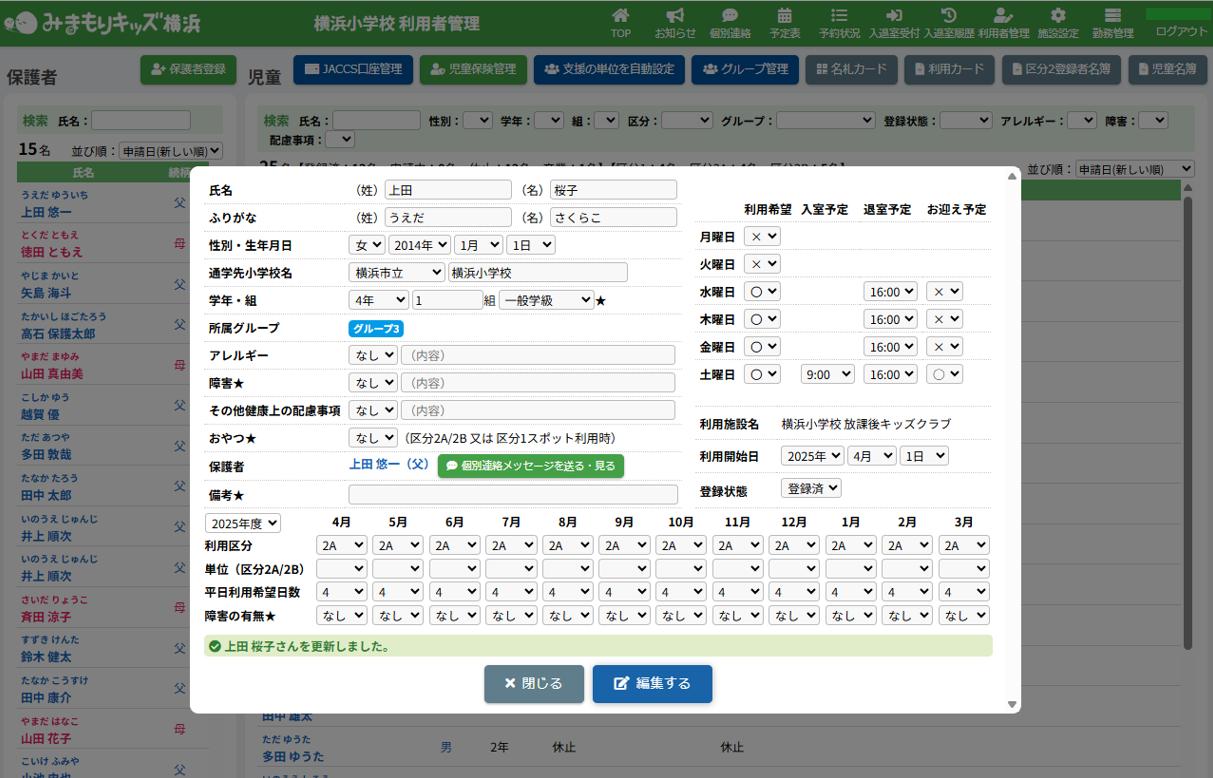Click the 閉じる button
The image size is (1213, 778).
click(534, 684)
